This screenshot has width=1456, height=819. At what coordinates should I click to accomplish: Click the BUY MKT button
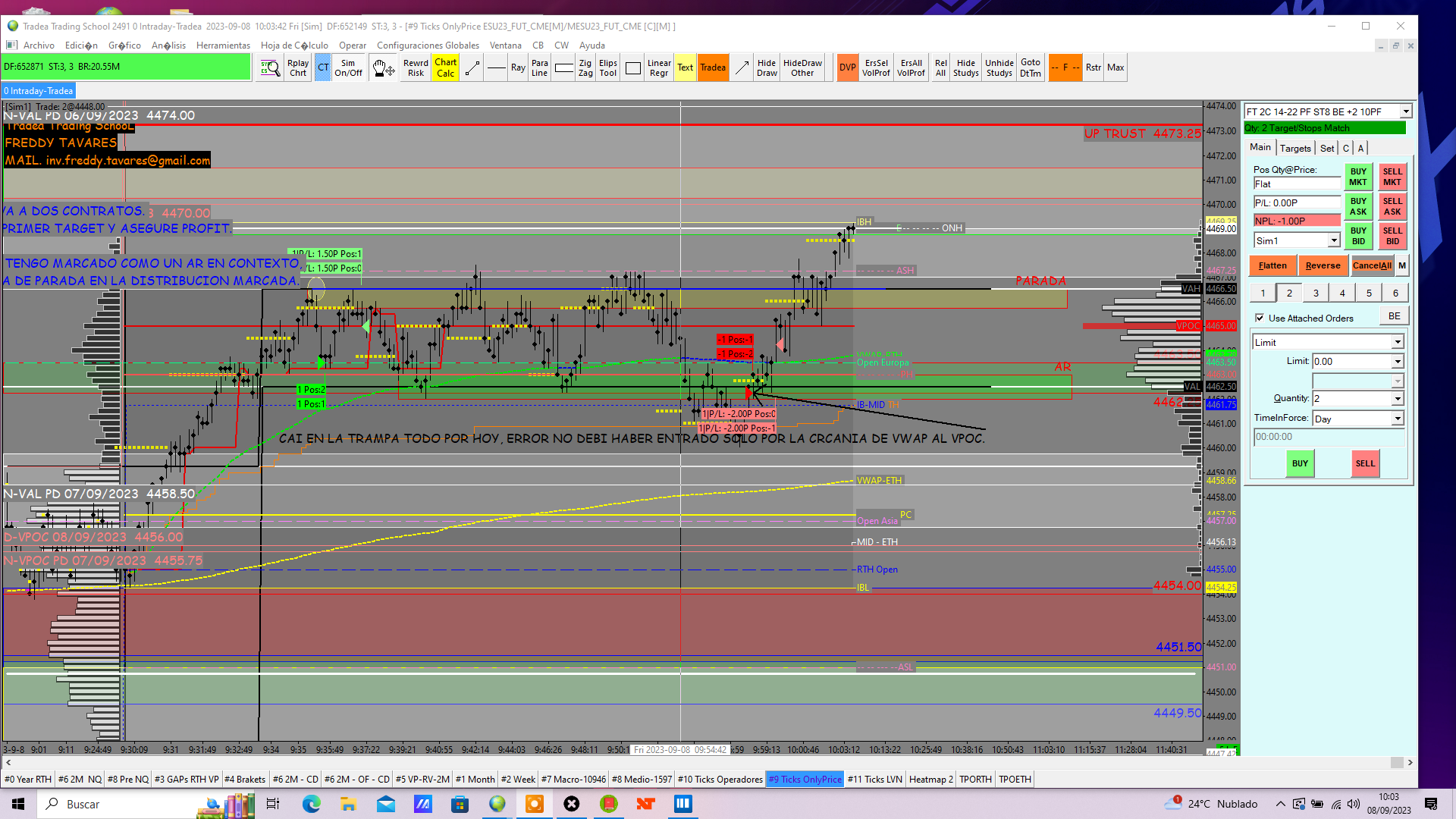[x=1357, y=177]
